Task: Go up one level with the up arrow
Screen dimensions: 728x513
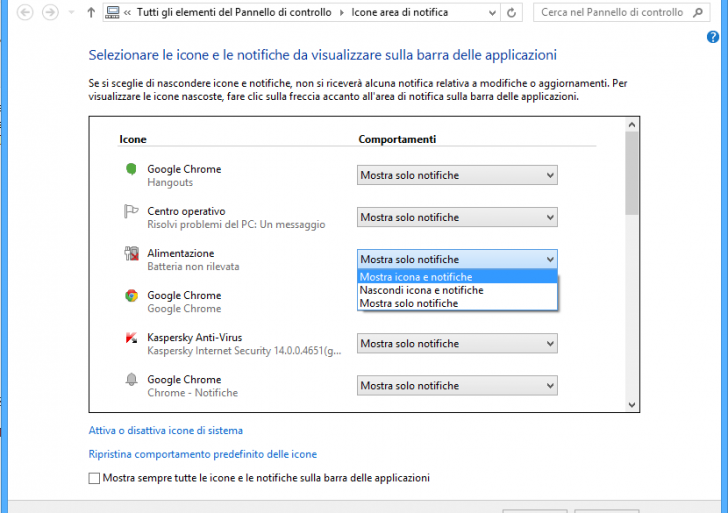Action: 91,13
